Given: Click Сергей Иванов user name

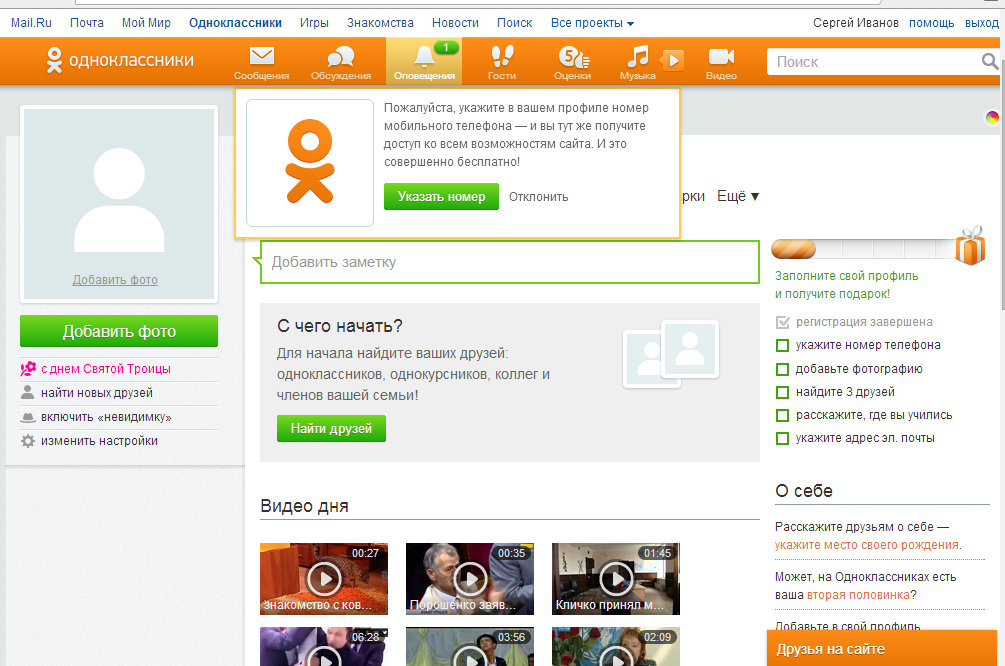Looking at the screenshot, I should 856,23.
